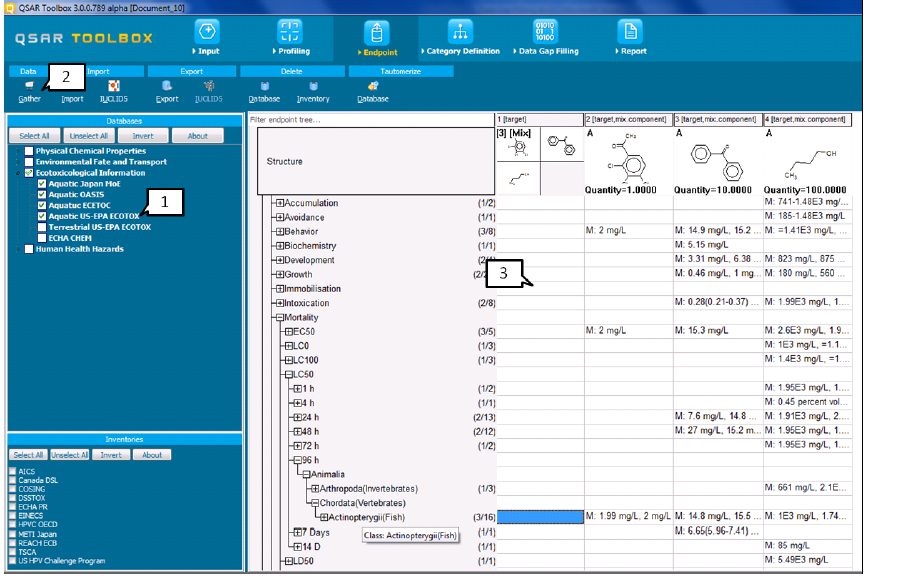This screenshot has height=576, width=905.
Task: Expand the Biochemistry endpoint node
Action: click(x=280, y=246)
